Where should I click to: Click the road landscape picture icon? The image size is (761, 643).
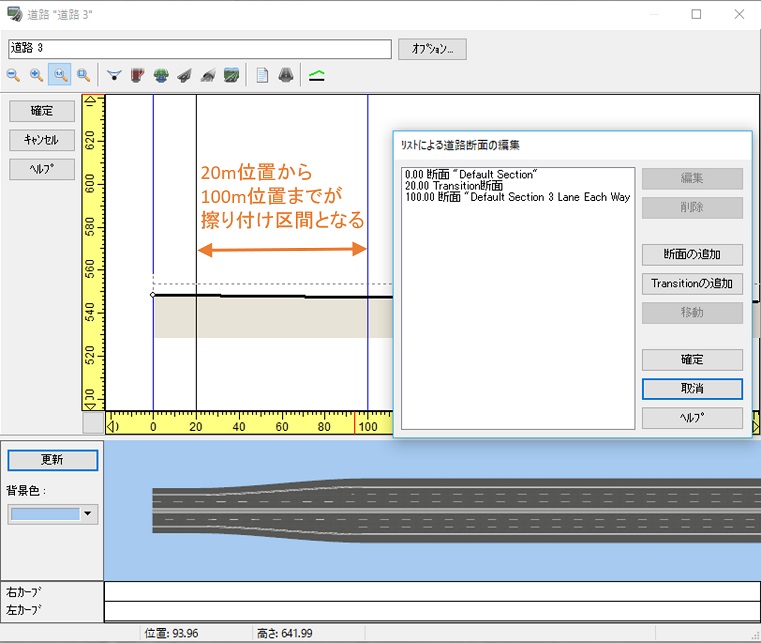click(231, 75)
